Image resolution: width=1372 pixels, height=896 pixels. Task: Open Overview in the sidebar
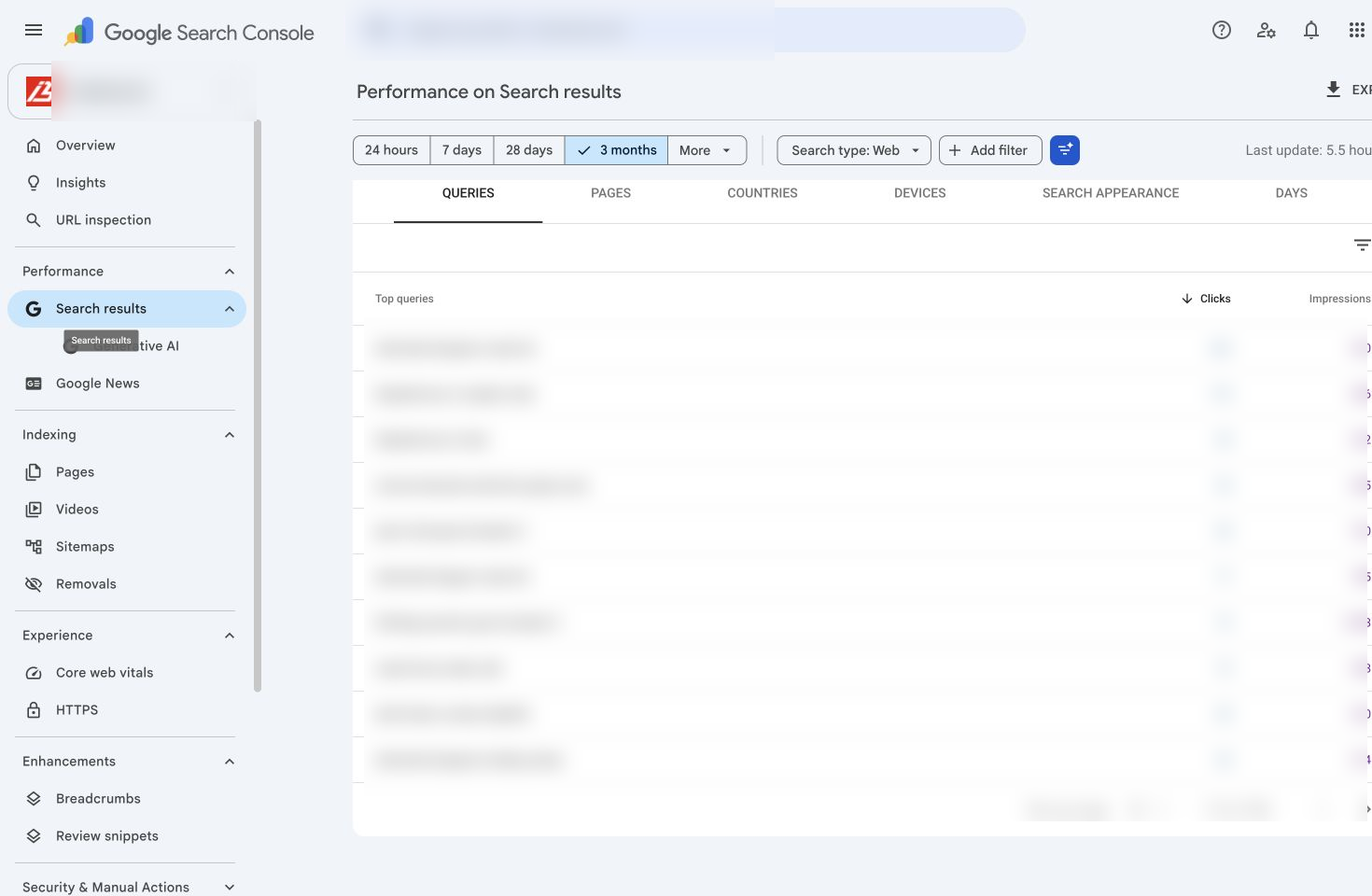[x=127, y=146]
